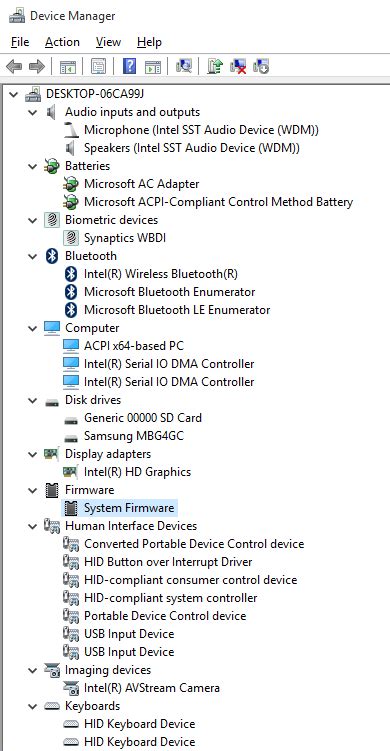This screenshot has width=390, height=751.
Task: Open the Action menu
Action: [x=62, y=42]
